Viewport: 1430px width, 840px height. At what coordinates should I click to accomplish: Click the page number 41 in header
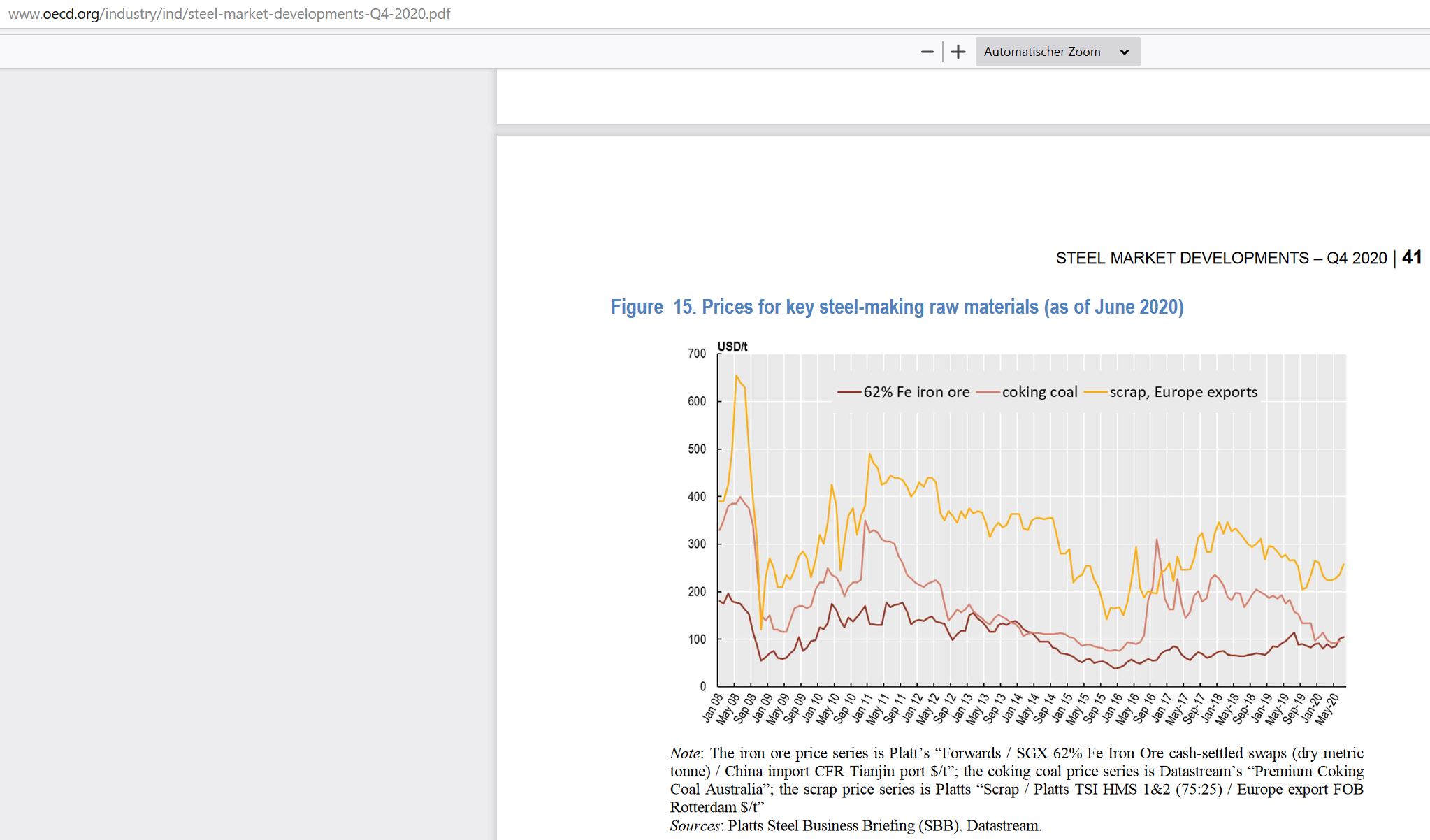[x=1411, y=257]
